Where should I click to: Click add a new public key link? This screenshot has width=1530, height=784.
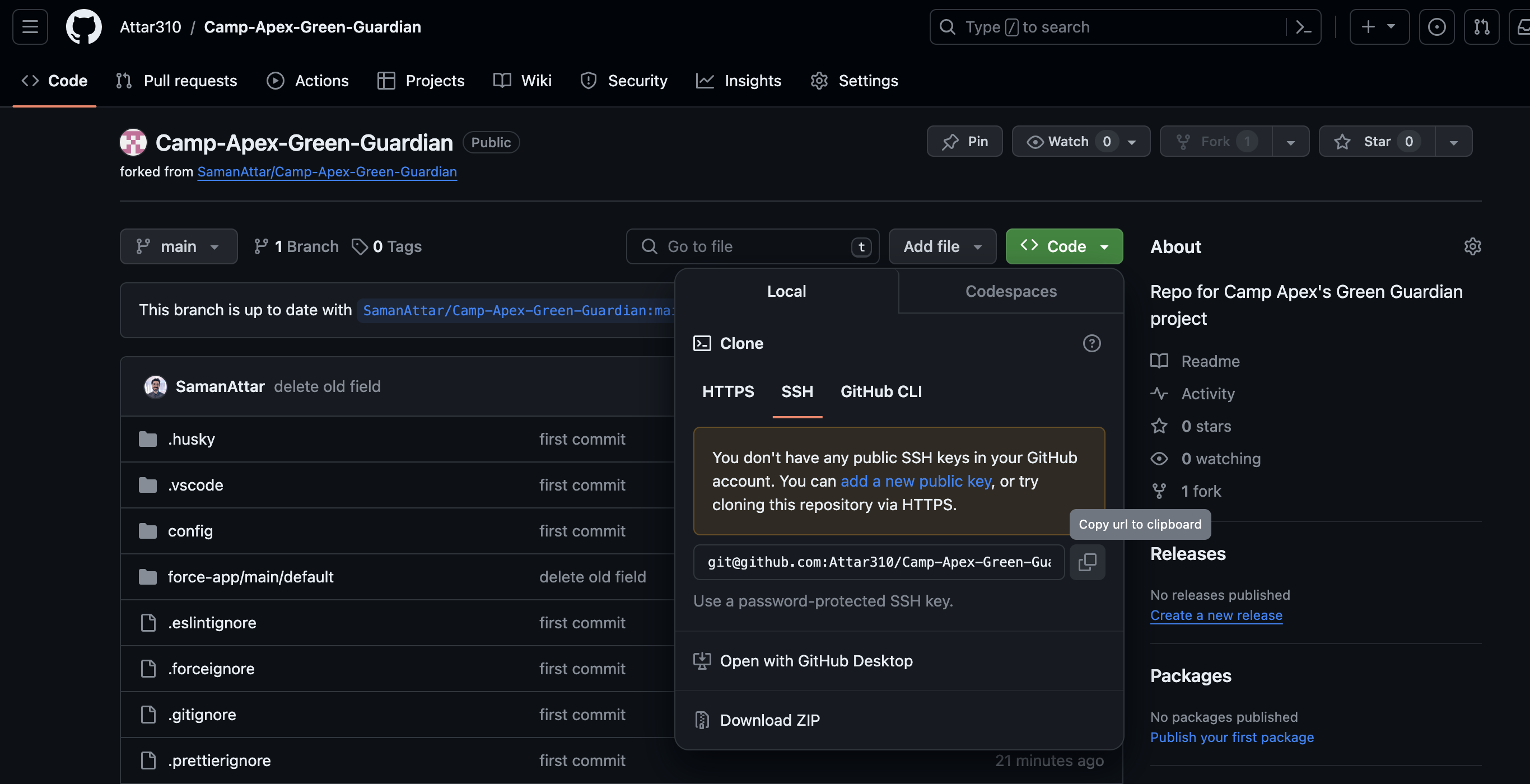click(916, 481)
